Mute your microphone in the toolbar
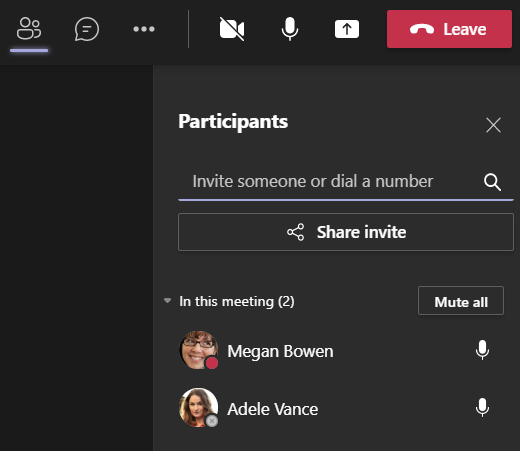Screen dimensions: 520x451 coord(290,29)
